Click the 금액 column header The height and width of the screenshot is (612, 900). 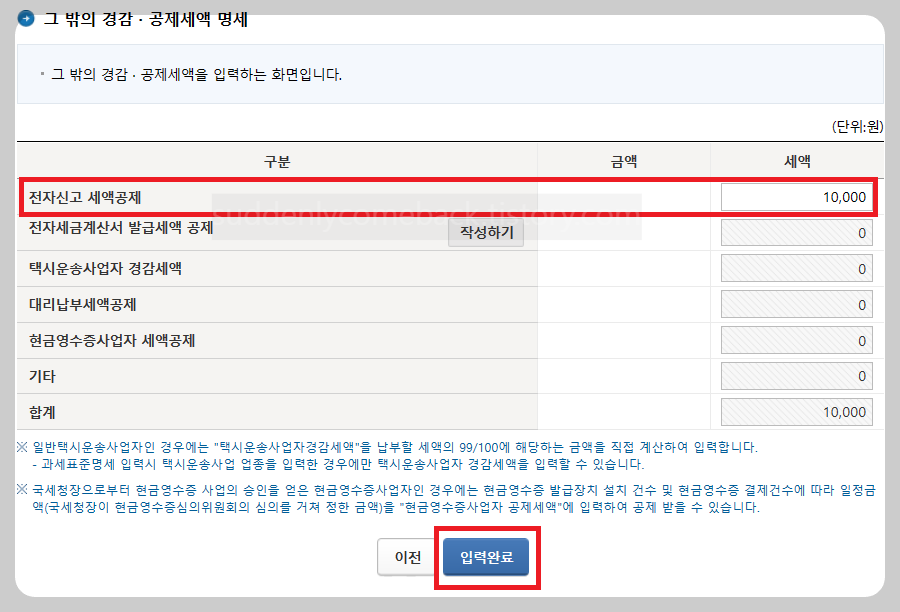623,160
